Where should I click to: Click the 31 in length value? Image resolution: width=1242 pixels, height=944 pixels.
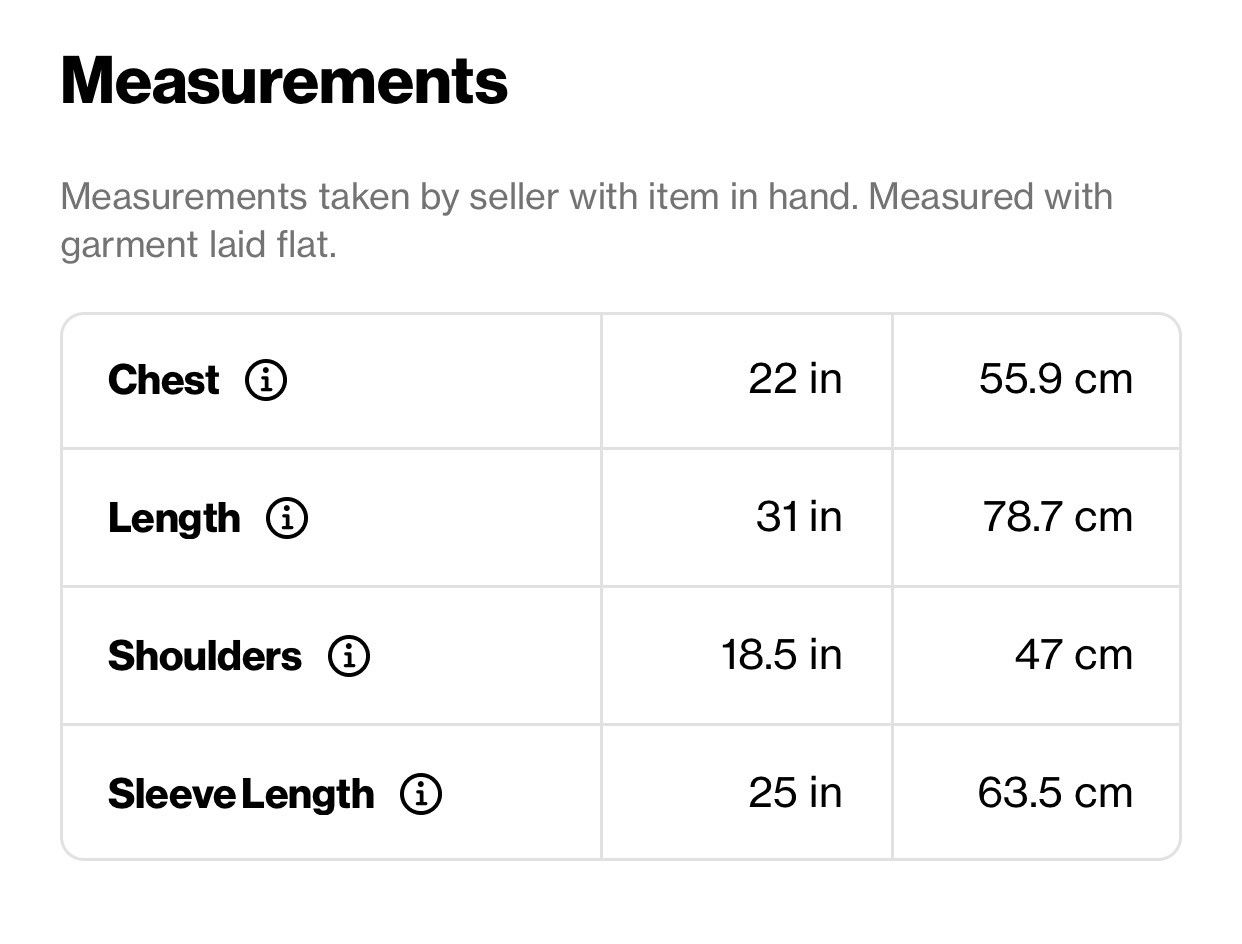pos(799,517)
